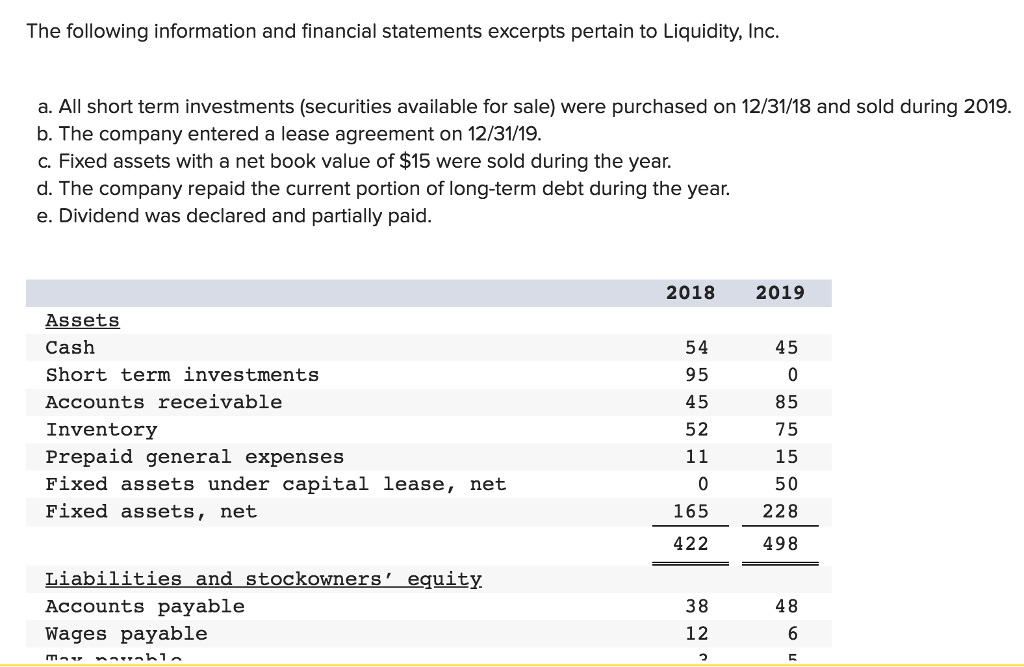Click the 2019 total assets value 498

pos(780,543)
